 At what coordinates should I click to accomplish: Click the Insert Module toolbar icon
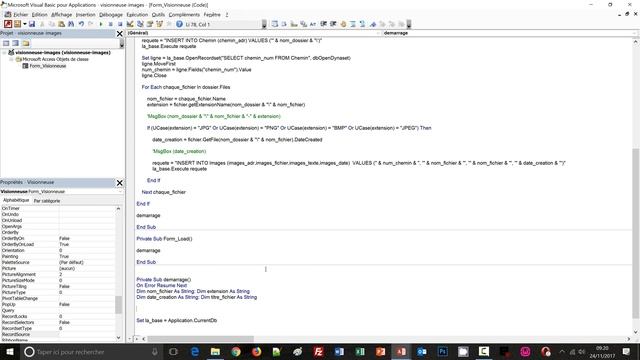click(x=18, y=24)
